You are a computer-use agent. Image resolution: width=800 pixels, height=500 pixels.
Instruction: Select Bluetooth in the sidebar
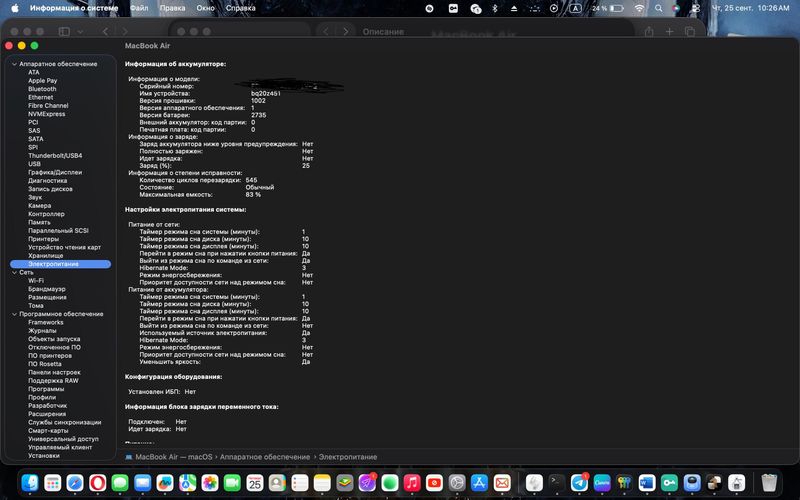[x=42, y=89]
